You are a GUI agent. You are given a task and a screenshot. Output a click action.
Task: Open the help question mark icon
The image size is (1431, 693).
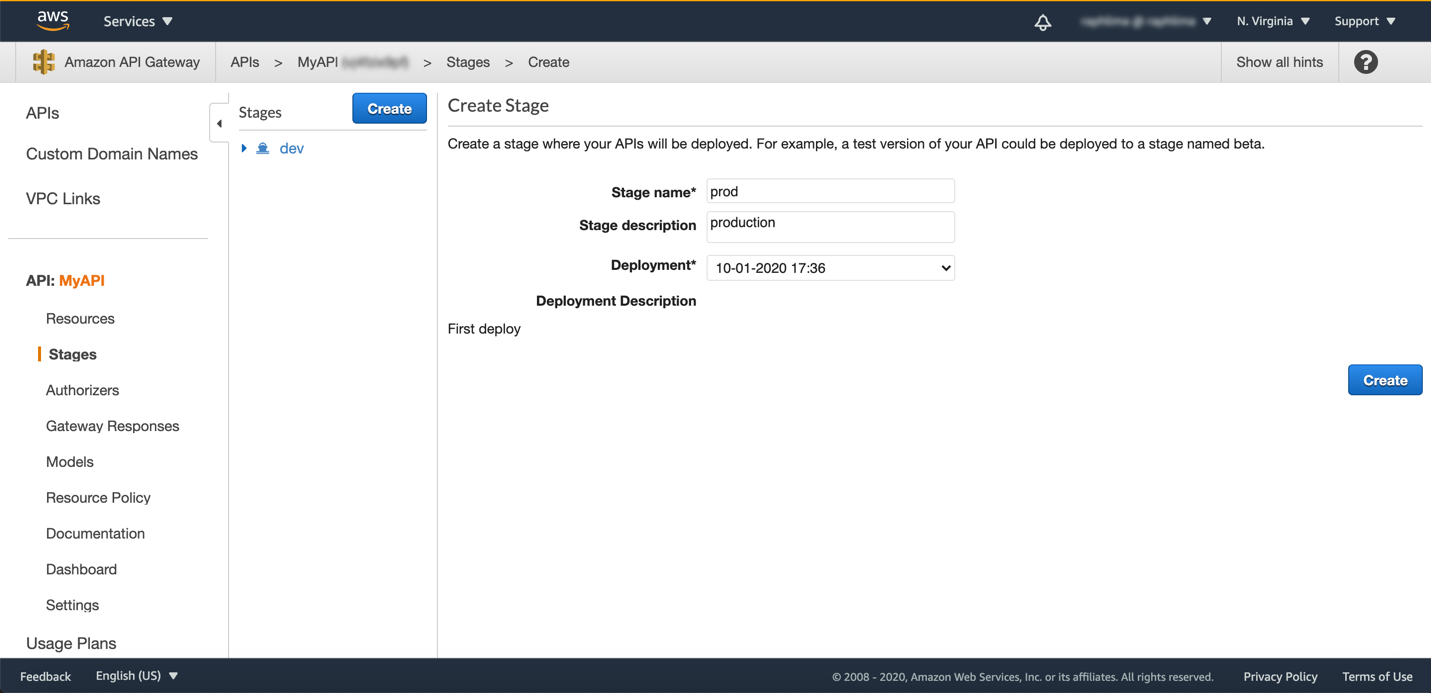pos(1366,62)
